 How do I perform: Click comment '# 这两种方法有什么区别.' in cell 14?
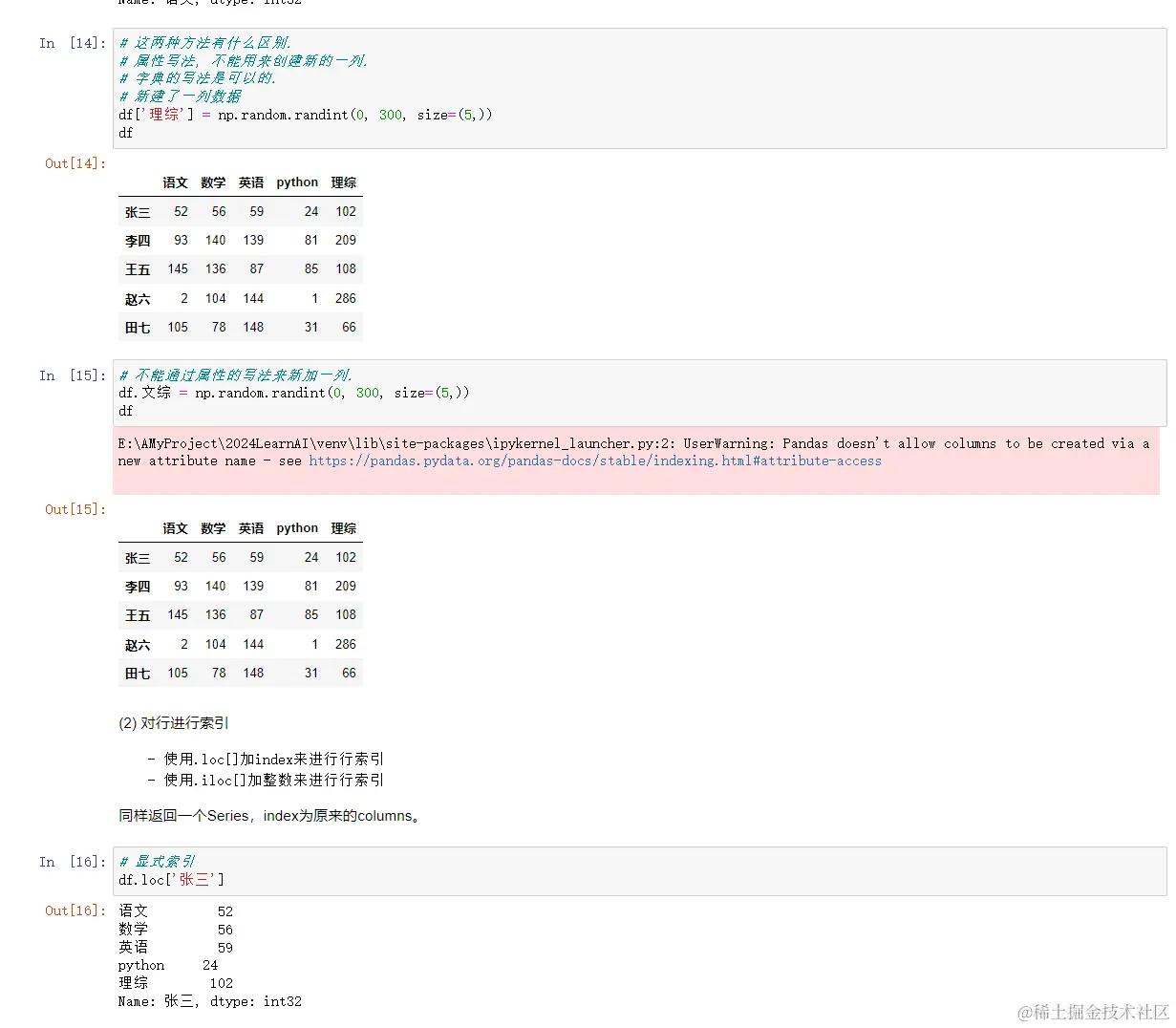tap(204, 42)
